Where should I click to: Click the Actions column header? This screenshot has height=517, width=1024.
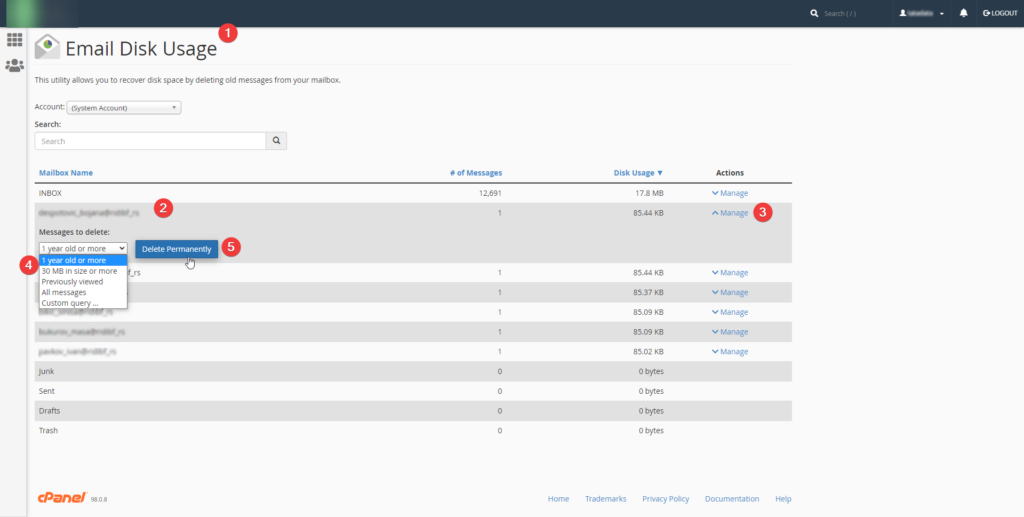pos(730,173)
